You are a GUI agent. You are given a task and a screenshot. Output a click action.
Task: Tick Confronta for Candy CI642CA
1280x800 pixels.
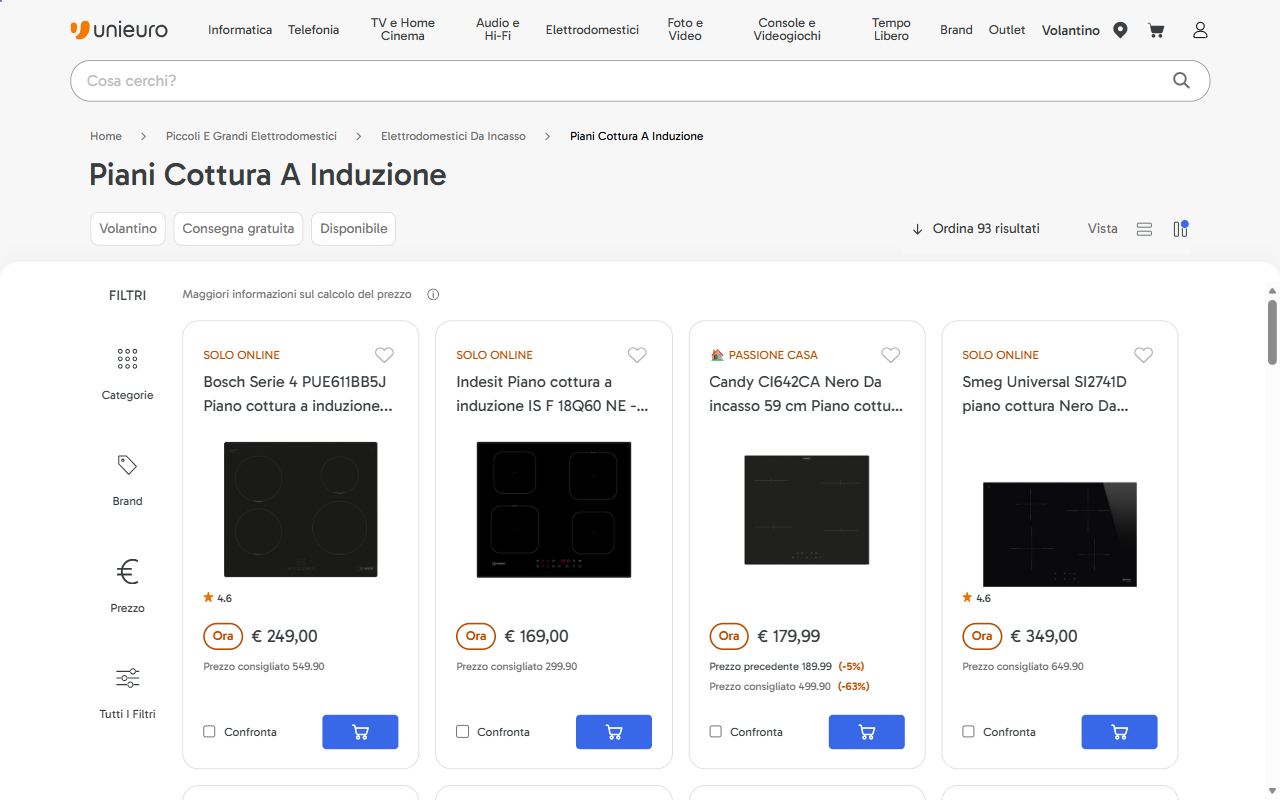coord(715,732)
